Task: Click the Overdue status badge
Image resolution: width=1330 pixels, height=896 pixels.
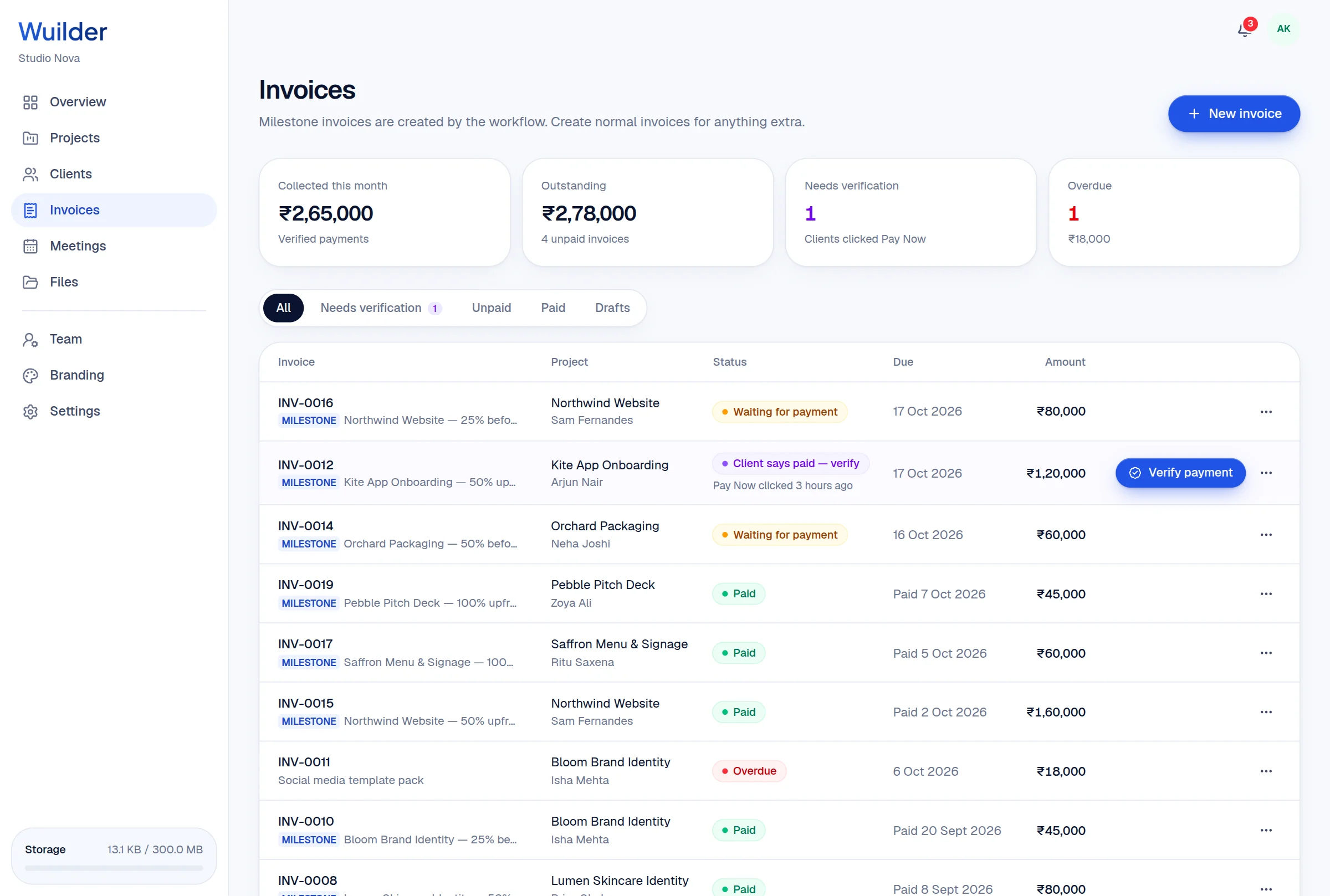Action: (x=749, y=771)
